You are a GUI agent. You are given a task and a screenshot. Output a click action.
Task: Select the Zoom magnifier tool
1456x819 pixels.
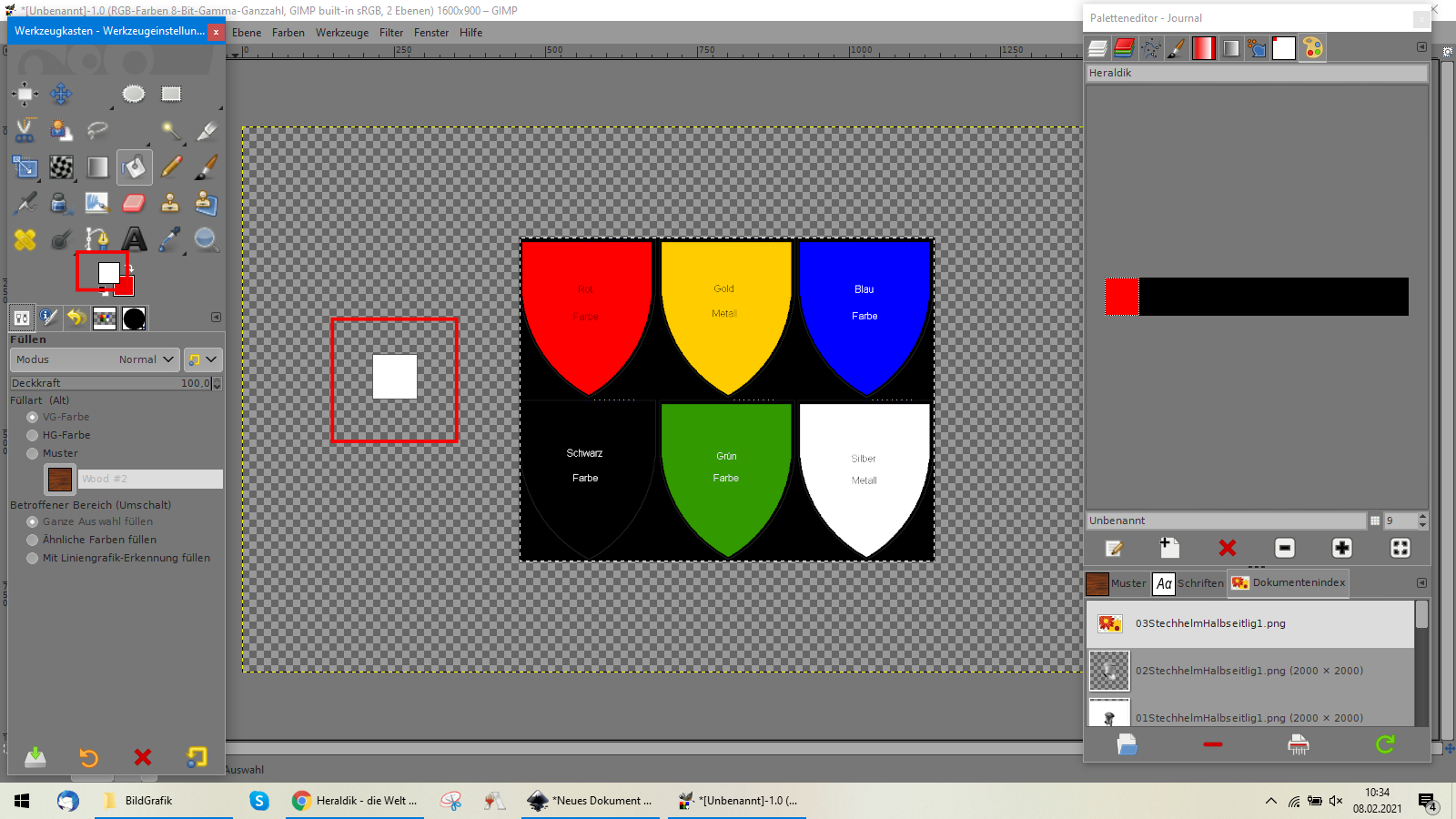click(207, 239)
